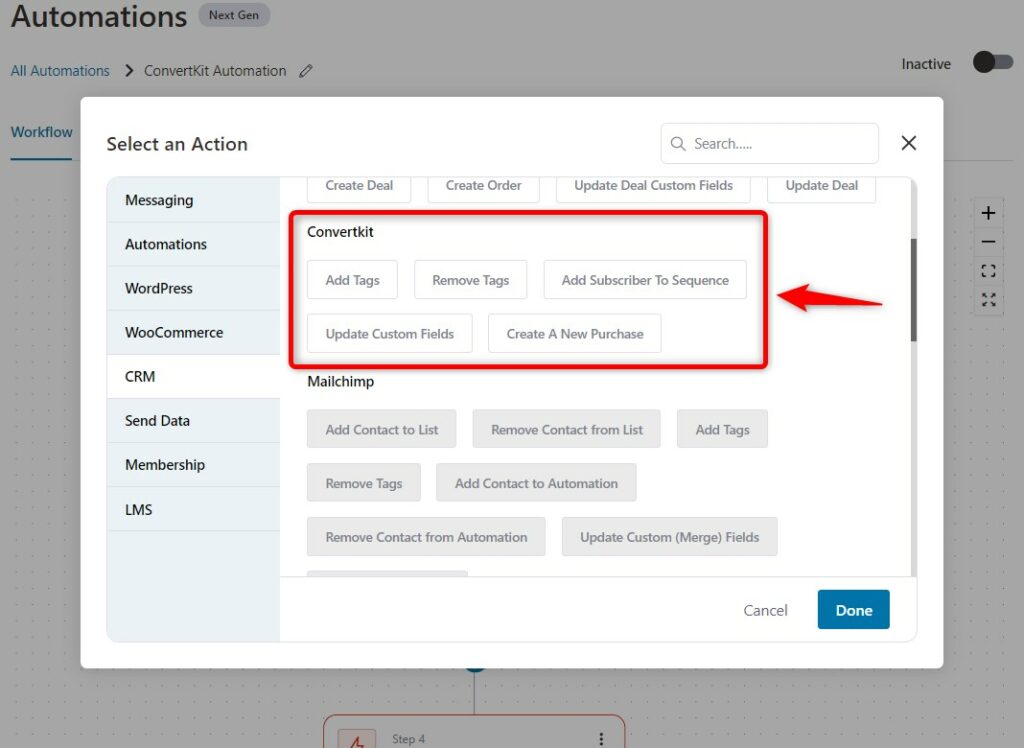Viewport: 1024px width, 748px height.
Task: Switch to the Workflow tab
Action: click(41, 132)
